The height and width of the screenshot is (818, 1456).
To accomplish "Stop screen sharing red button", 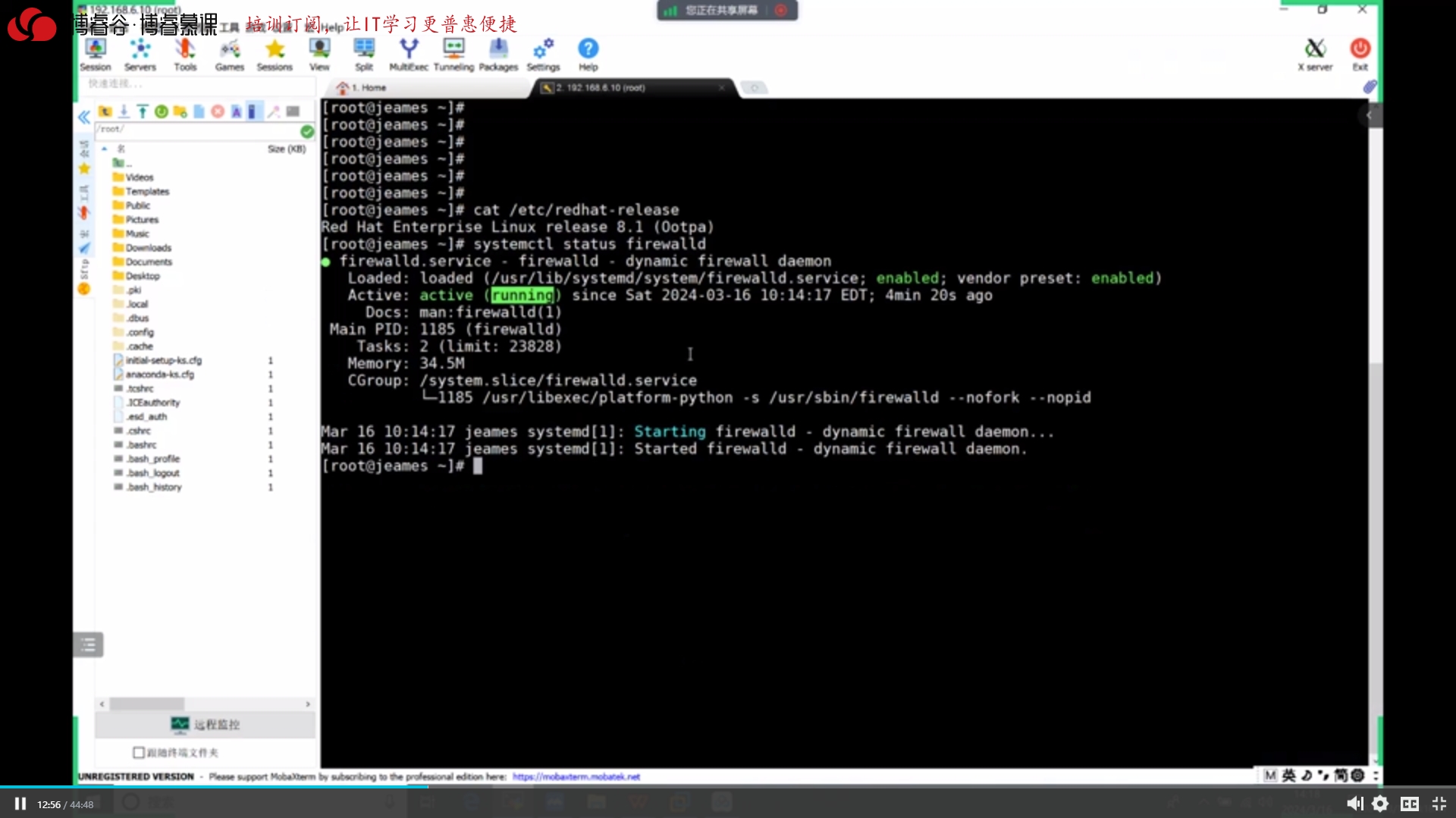I will point(780,10).
